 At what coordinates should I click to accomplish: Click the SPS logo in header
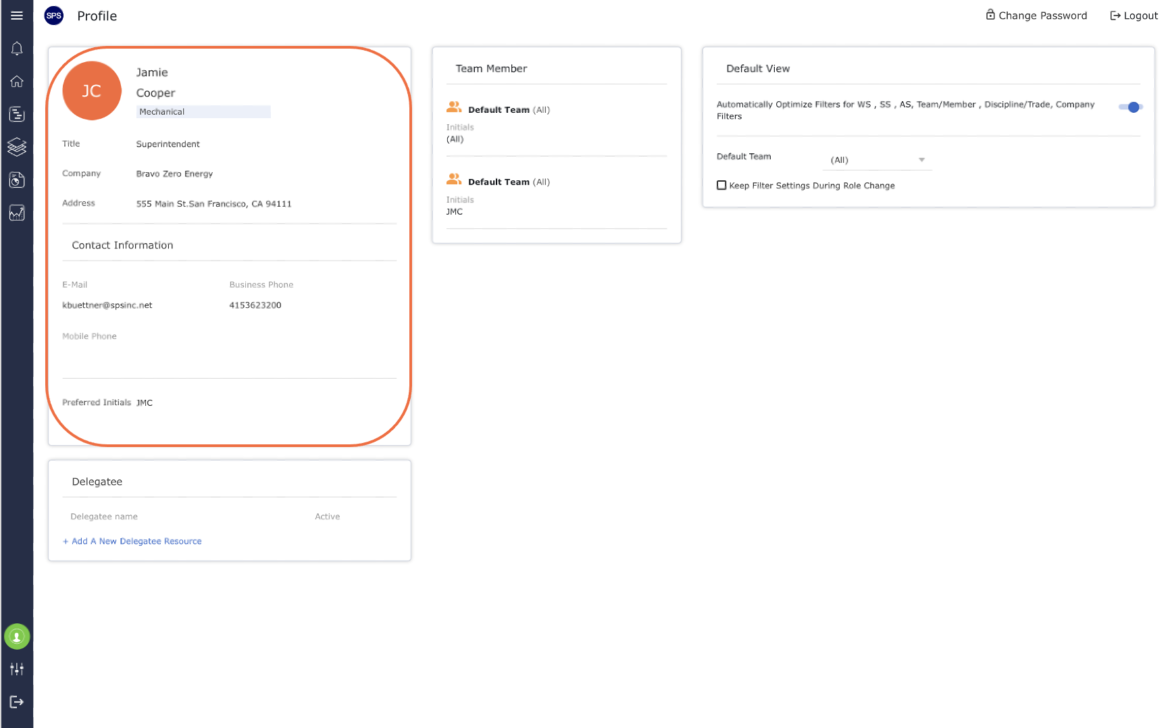pyautogui.click(x=54, y=16)
